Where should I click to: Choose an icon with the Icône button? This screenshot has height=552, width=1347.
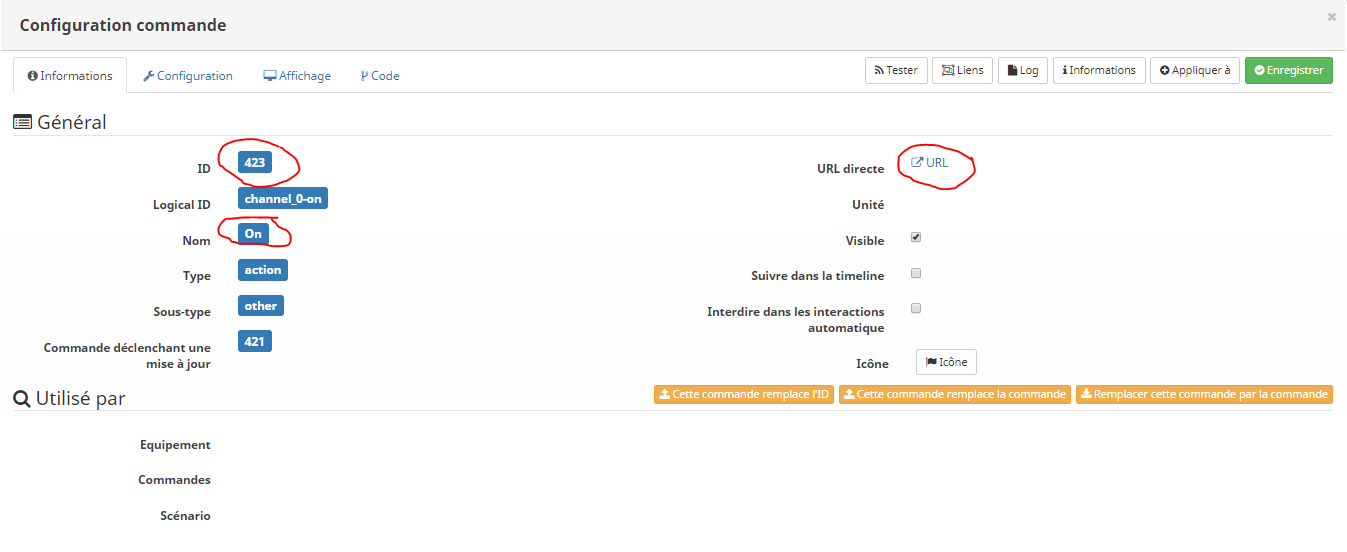click(x=946, y=362)
